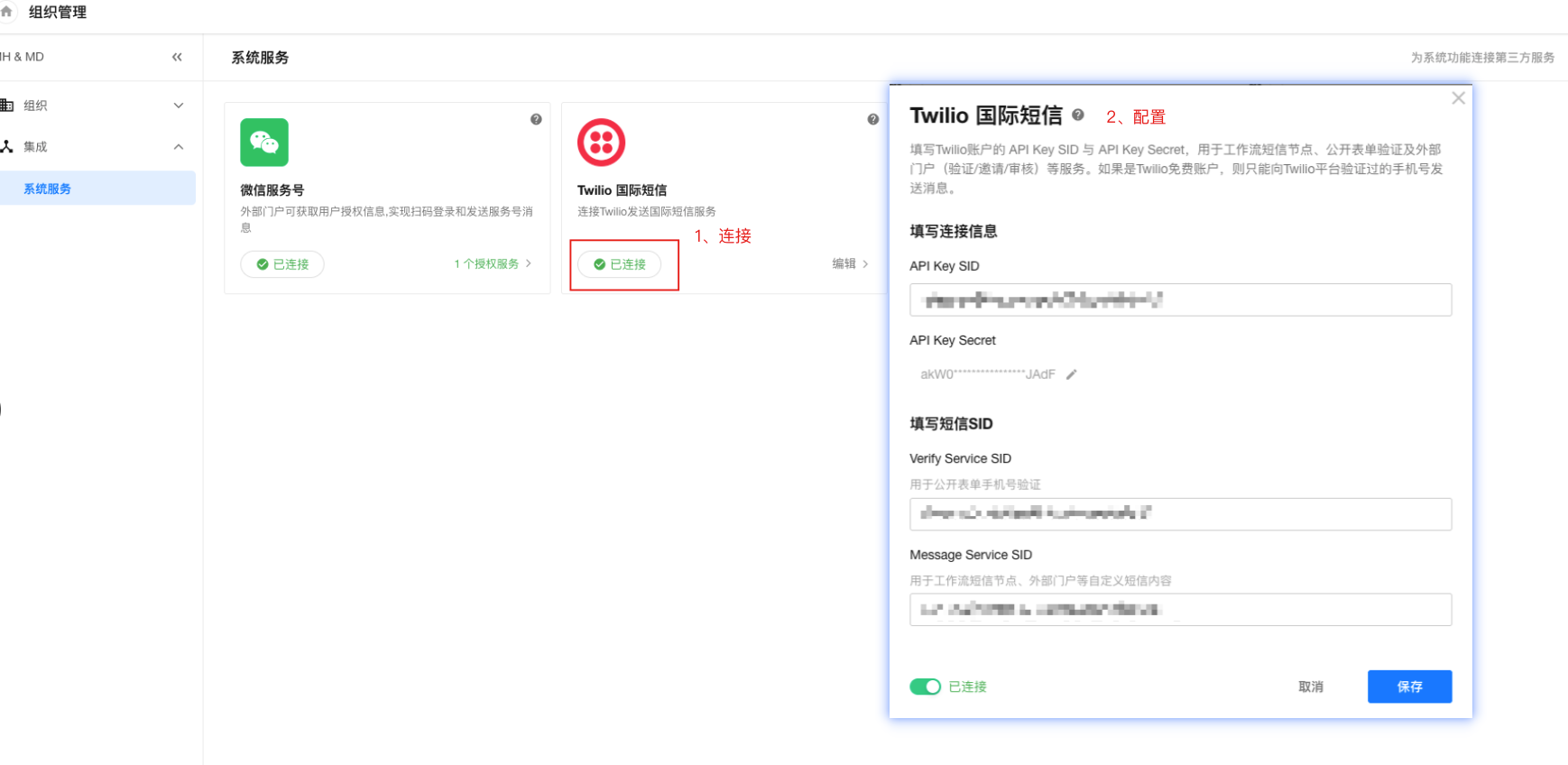Click 已连接 status on Twilio card

[x=620, y=264]
